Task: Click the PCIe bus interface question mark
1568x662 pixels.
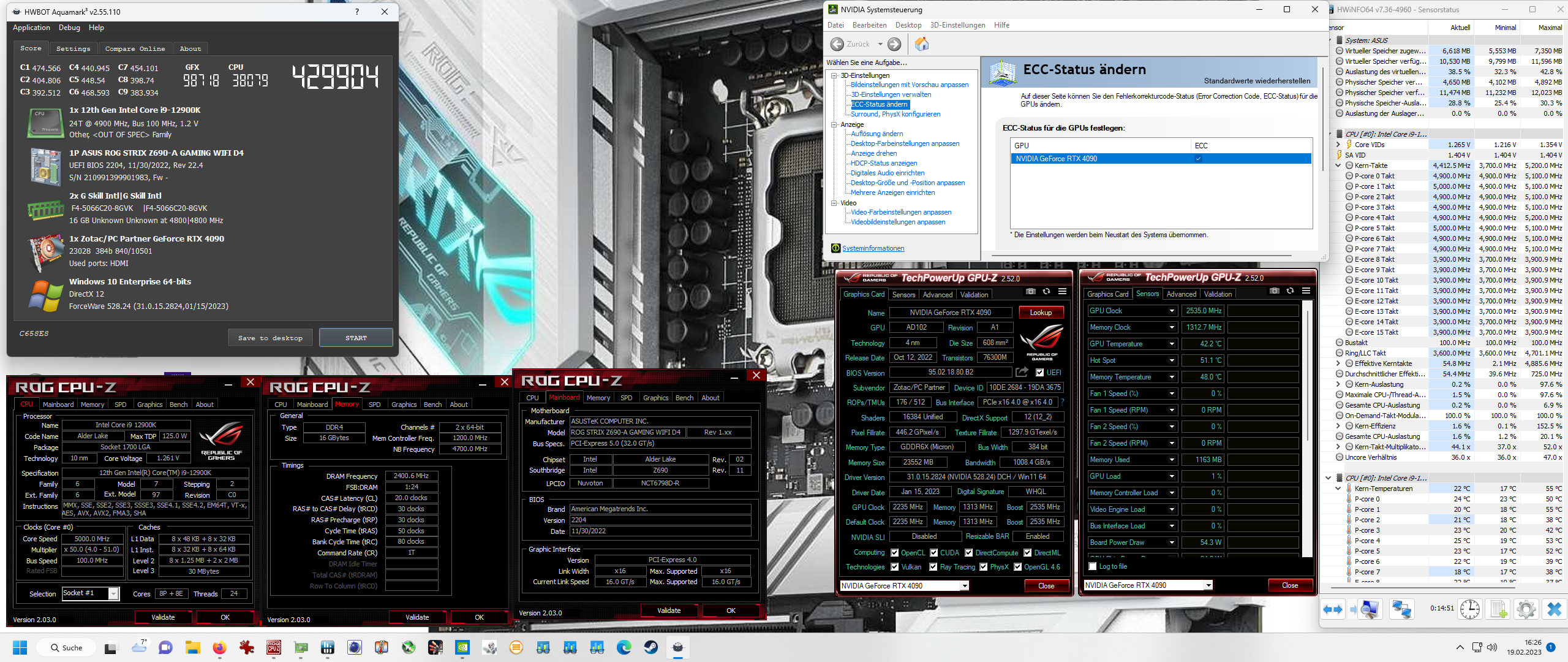Action: tap(1062, 402)
